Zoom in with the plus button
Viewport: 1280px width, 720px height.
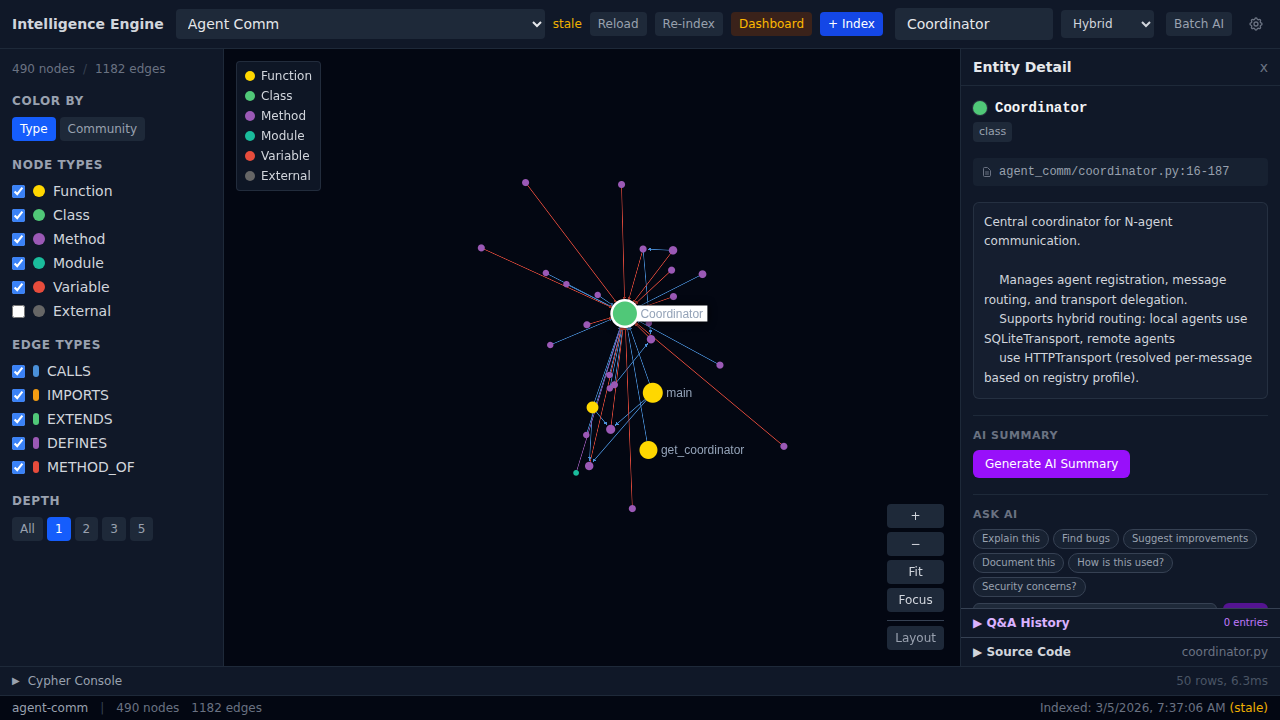pyautogui.click(x=915, y=516)
